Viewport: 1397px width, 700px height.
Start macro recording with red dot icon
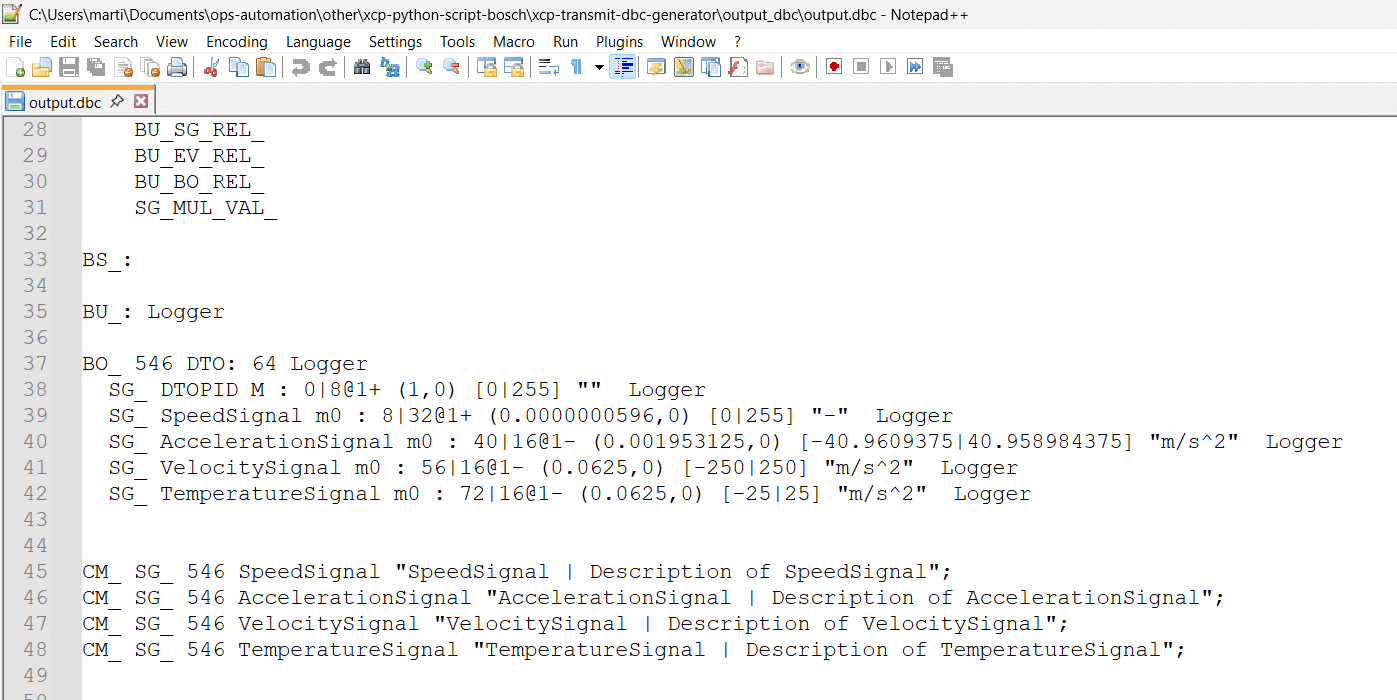(834, 67)
